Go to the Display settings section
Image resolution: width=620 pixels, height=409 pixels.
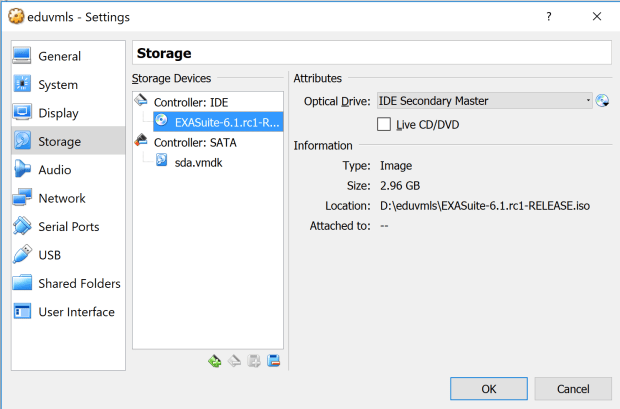point(58,113)
